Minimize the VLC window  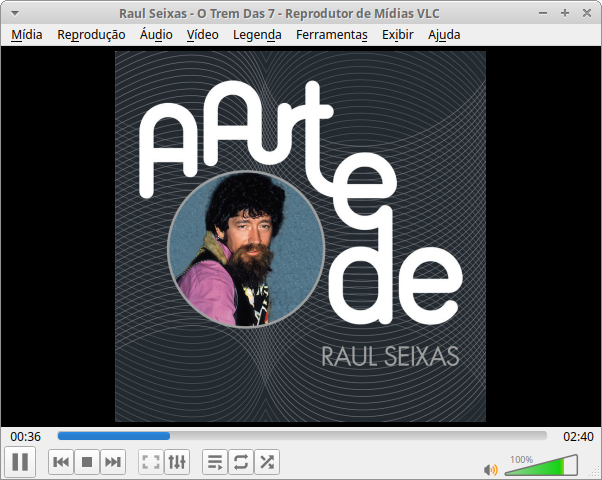click(x=543, y=13)
